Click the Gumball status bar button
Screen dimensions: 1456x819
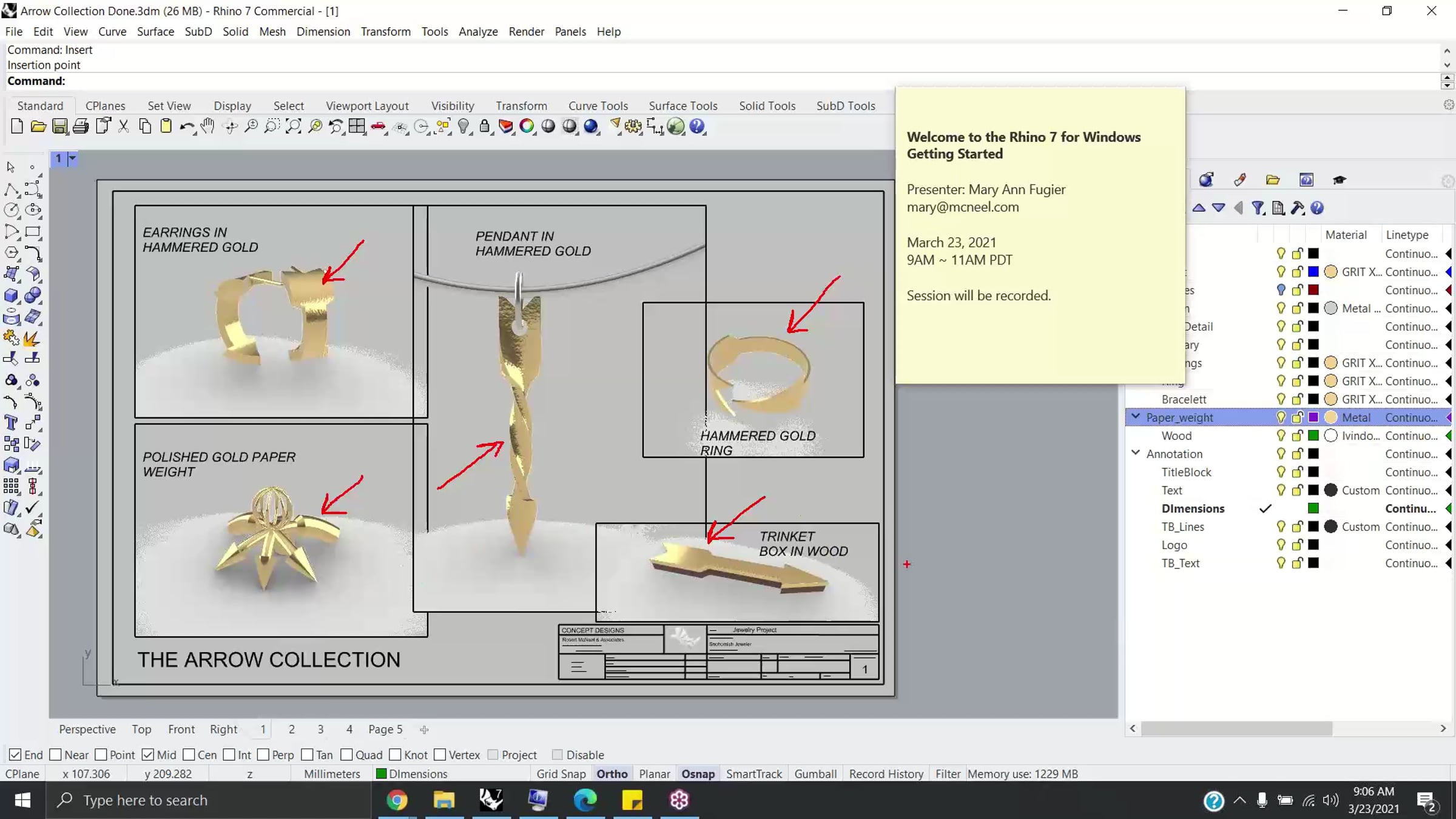tap(815, 773)
